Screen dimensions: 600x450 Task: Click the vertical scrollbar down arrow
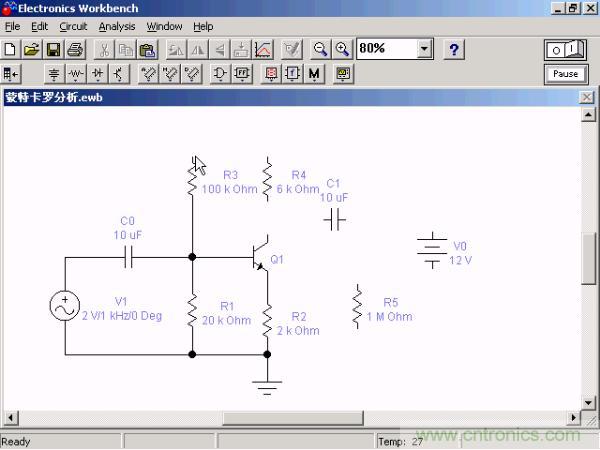[589, 399]
